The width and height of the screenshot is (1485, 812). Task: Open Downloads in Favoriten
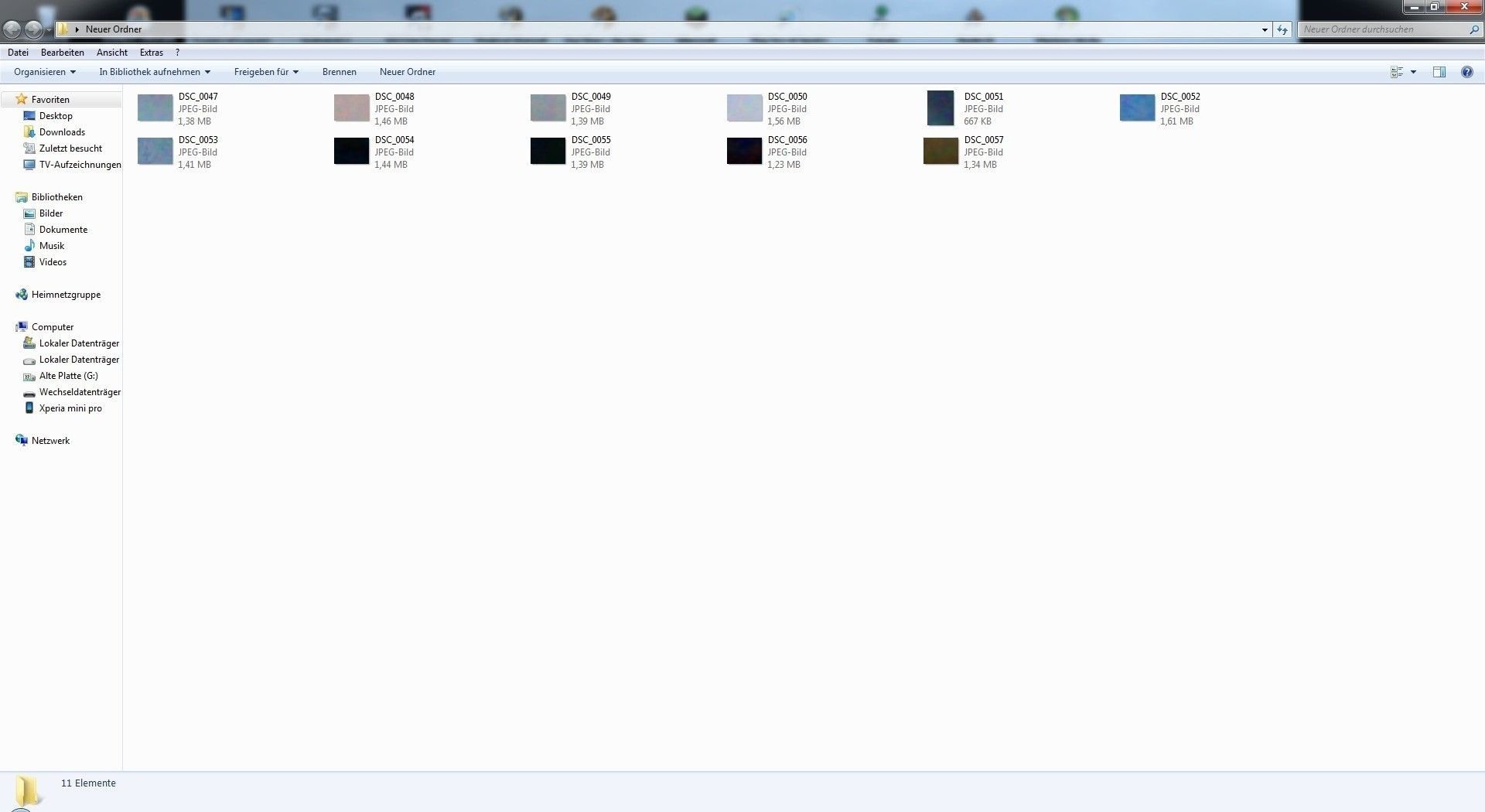[62, 132]
